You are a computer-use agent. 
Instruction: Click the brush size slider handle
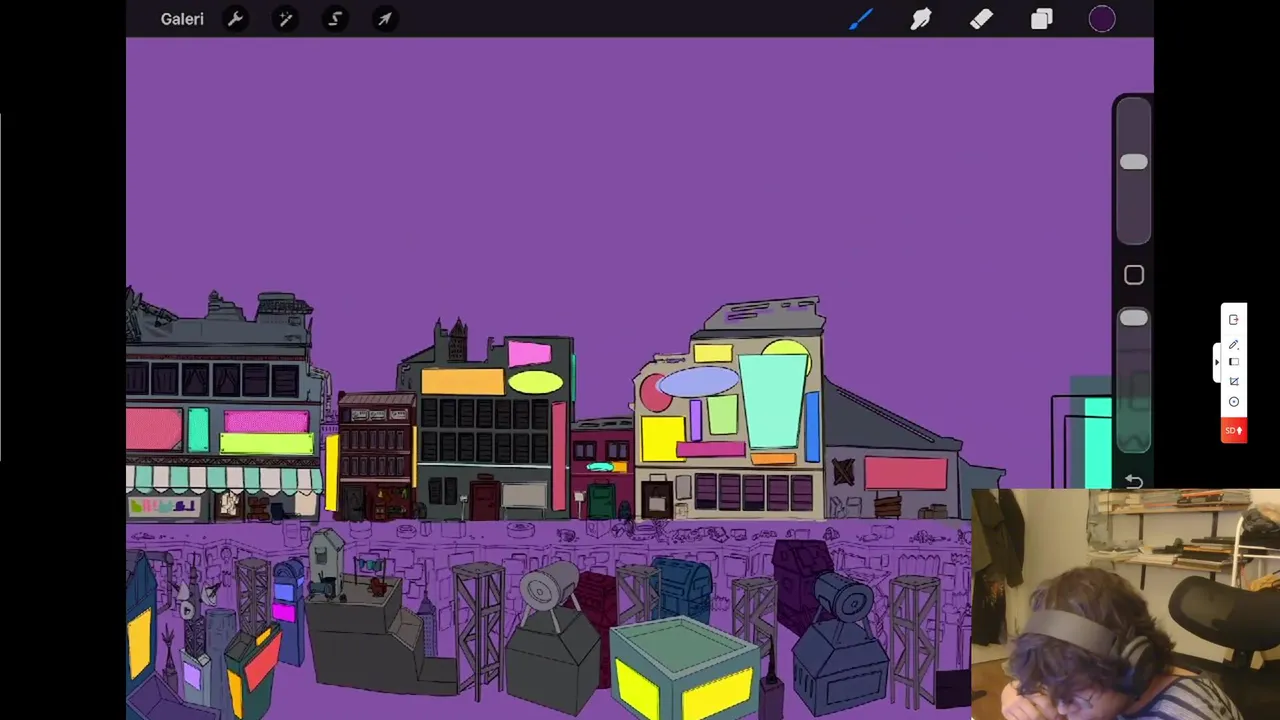coord(1133,162)
